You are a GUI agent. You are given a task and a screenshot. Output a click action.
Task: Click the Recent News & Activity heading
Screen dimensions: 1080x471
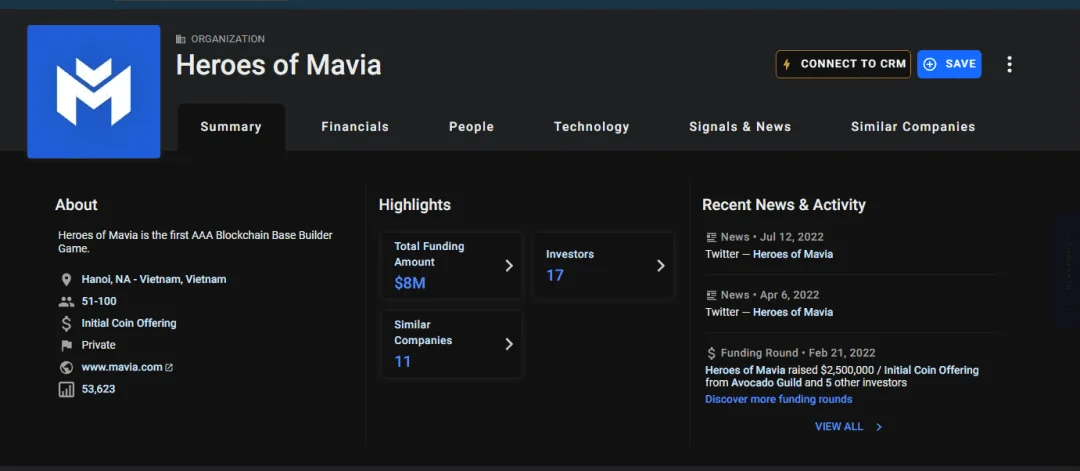point(784,205)
